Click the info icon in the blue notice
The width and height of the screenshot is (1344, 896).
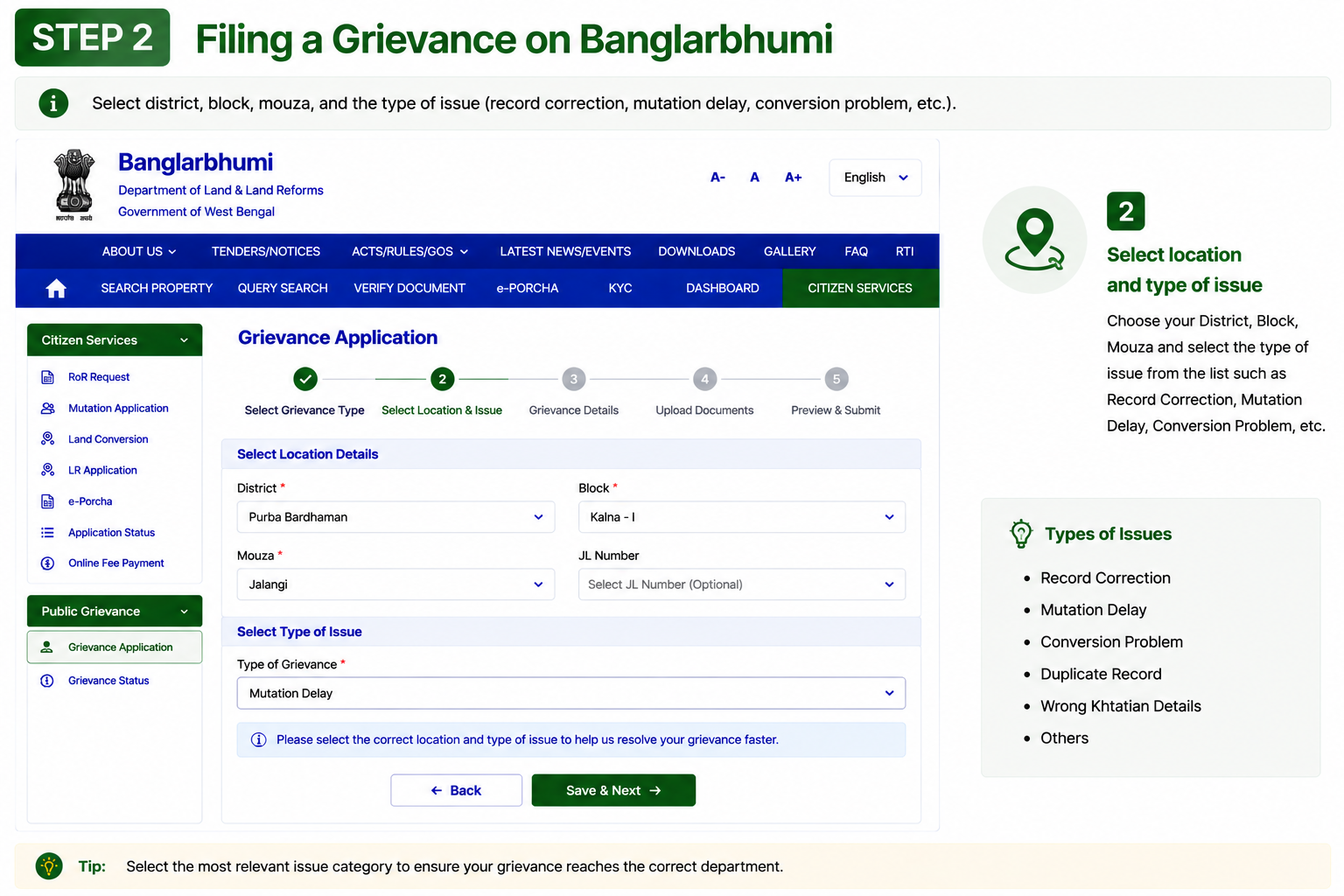coord(259,740)
